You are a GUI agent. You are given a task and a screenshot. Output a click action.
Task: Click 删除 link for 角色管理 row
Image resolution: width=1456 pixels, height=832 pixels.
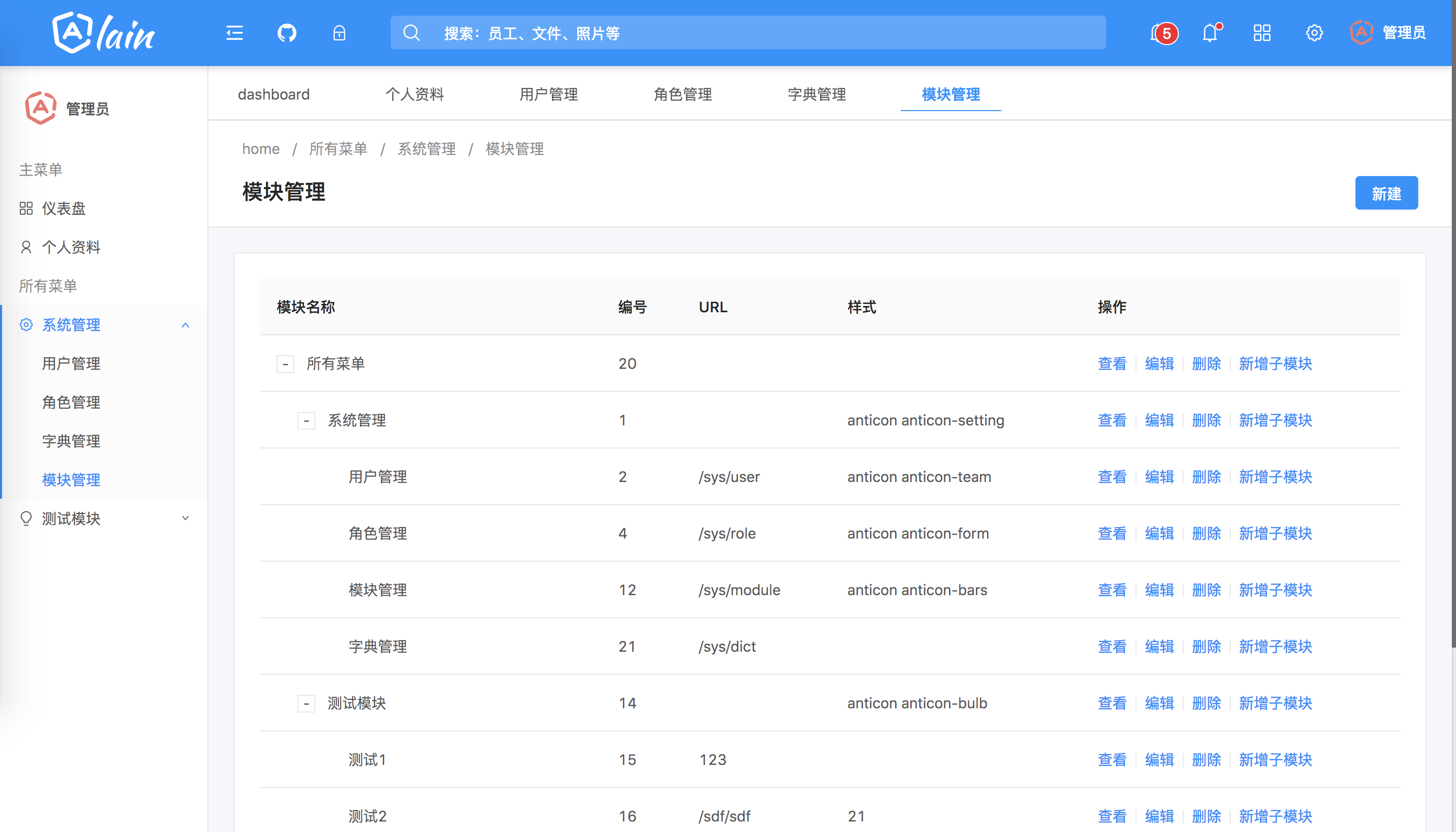tap(1206, 533)
